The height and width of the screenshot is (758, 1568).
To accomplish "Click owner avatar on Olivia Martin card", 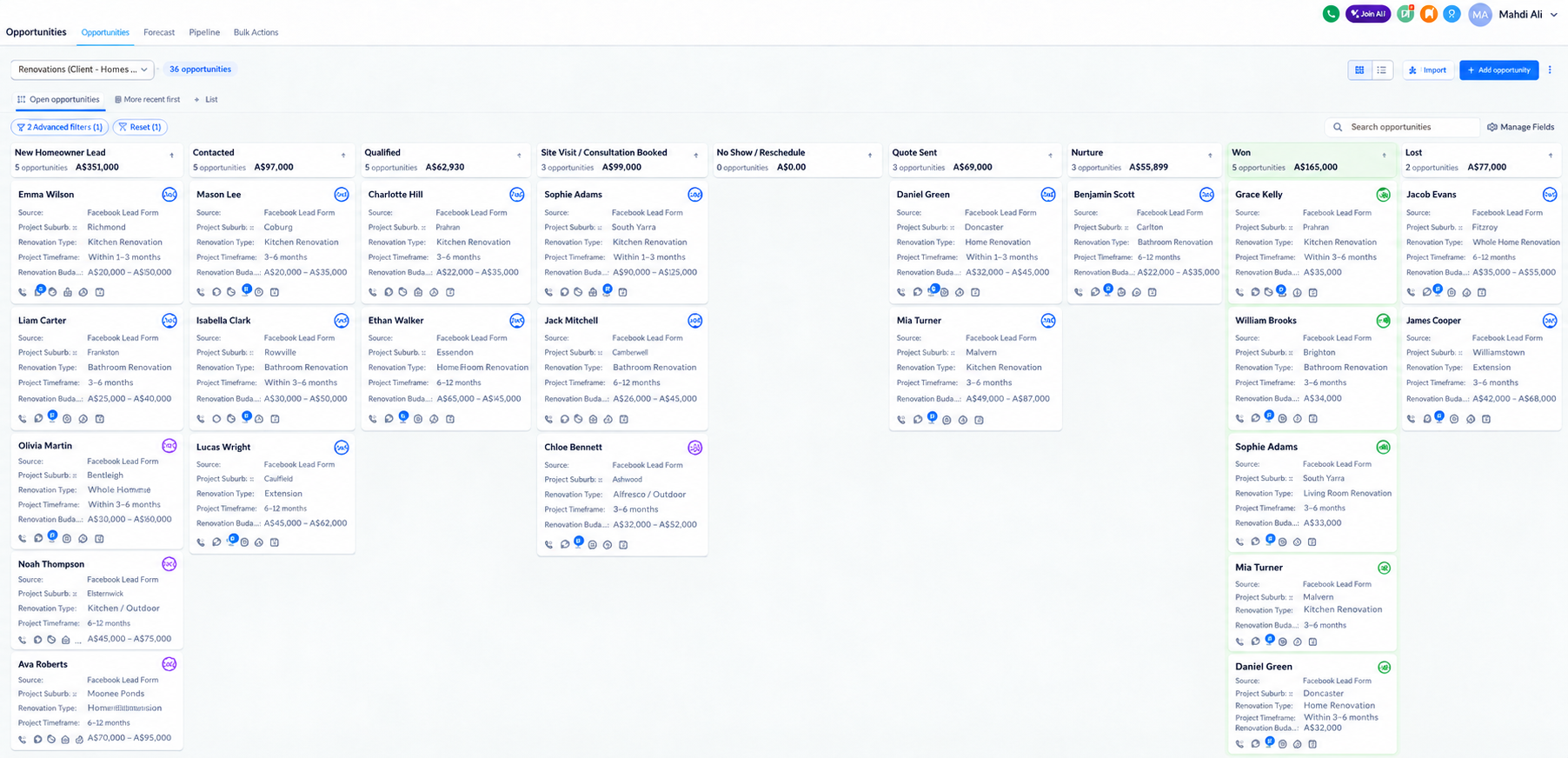I will (x=169, y=446).
